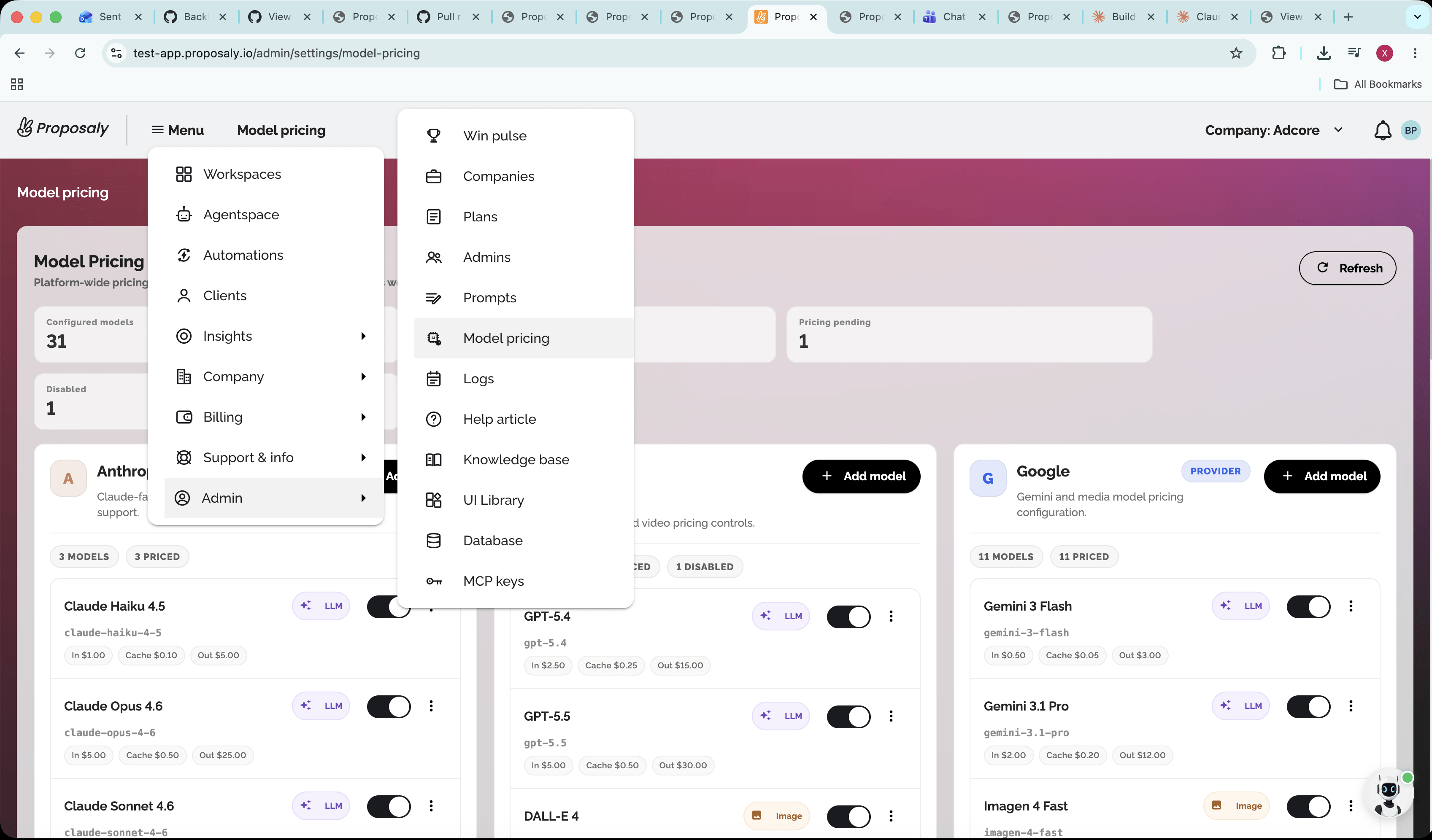Open the apps grid in bookmarks bar
The width and height of the screenshot is (1432, 840).
click(x=17, y=85)
